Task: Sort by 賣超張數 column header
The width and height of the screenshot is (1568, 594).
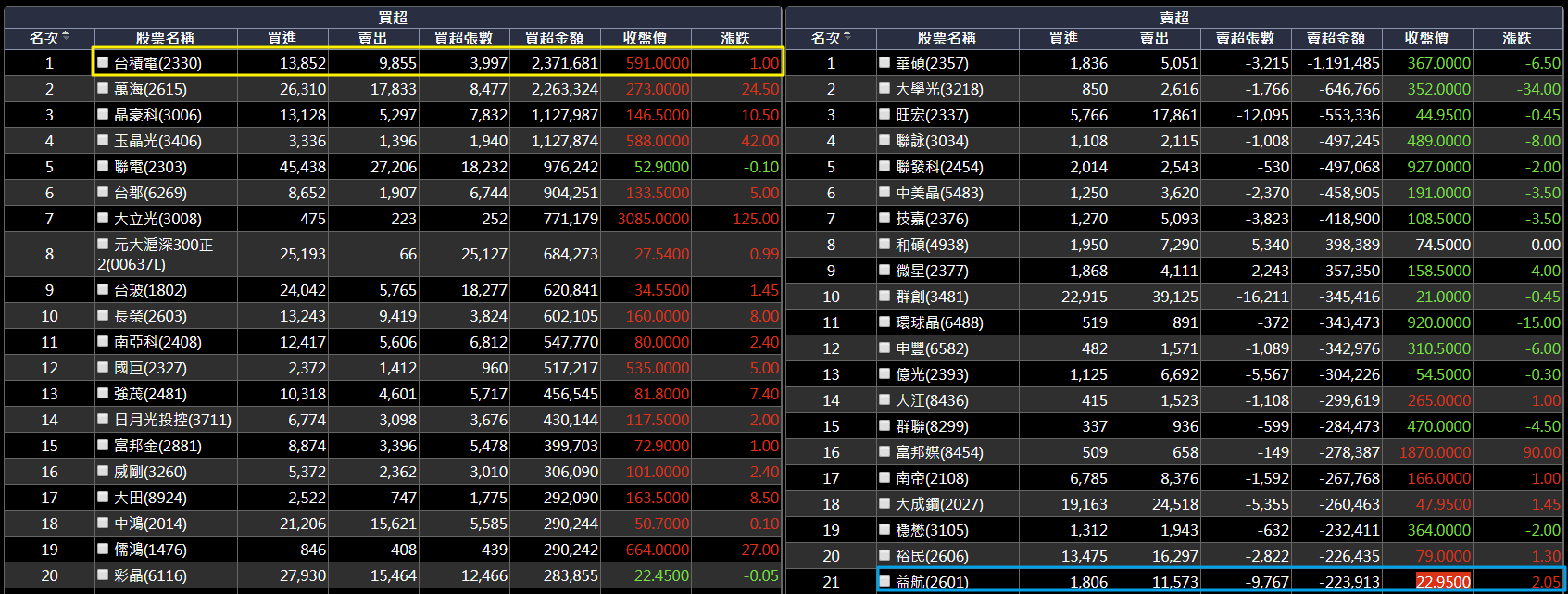Action: [1245, 38]
